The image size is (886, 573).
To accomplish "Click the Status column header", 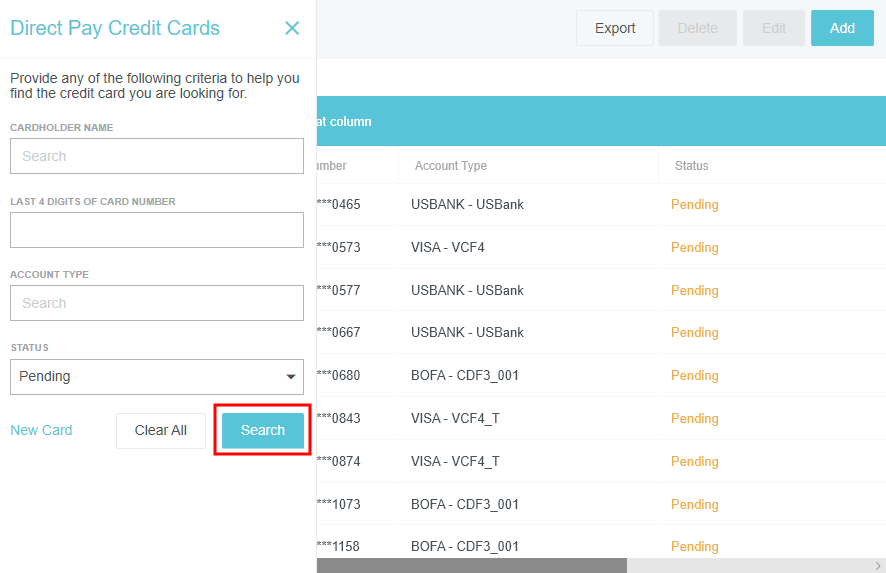I will pos(691,166).
